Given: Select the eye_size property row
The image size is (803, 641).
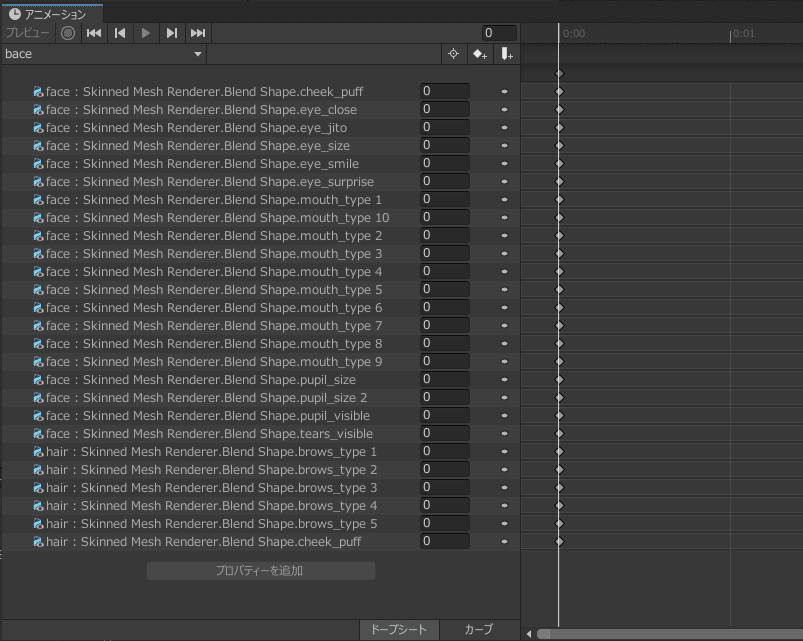Looking at the screenshot, I should pyautogui.click(x=260, y=145).
